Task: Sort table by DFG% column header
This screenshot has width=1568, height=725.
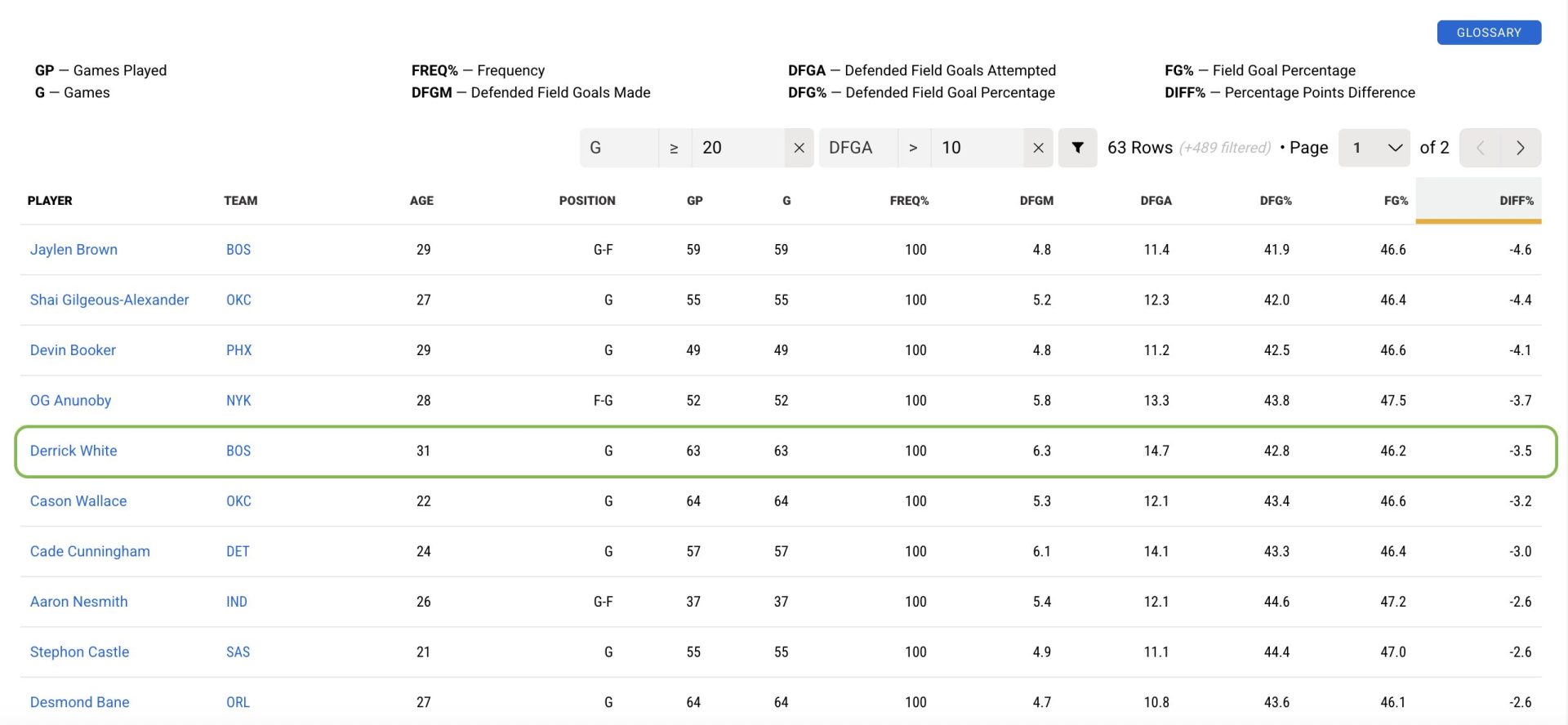Action: (1275, 201)
